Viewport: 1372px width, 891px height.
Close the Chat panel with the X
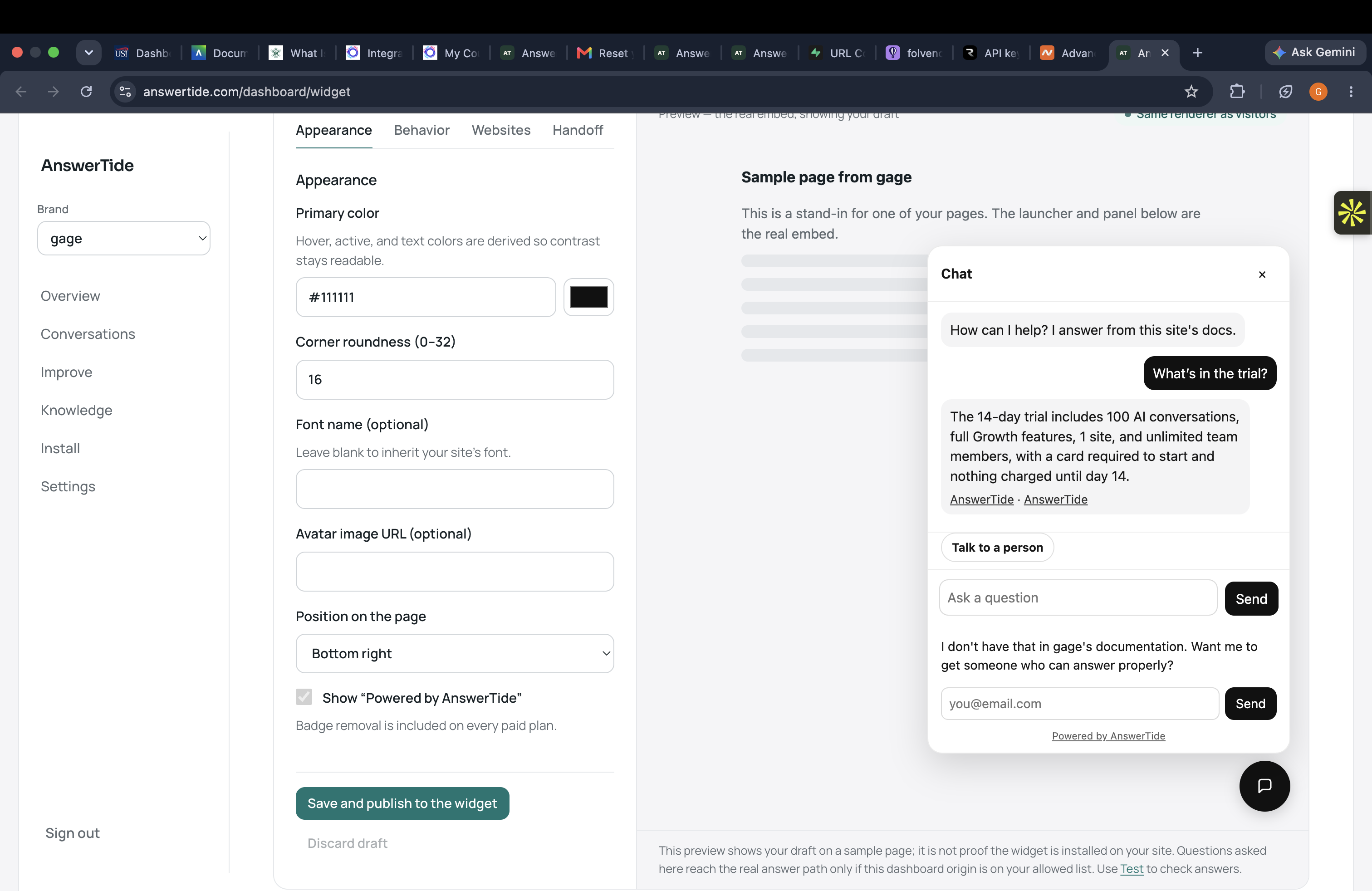[1262, 274]
